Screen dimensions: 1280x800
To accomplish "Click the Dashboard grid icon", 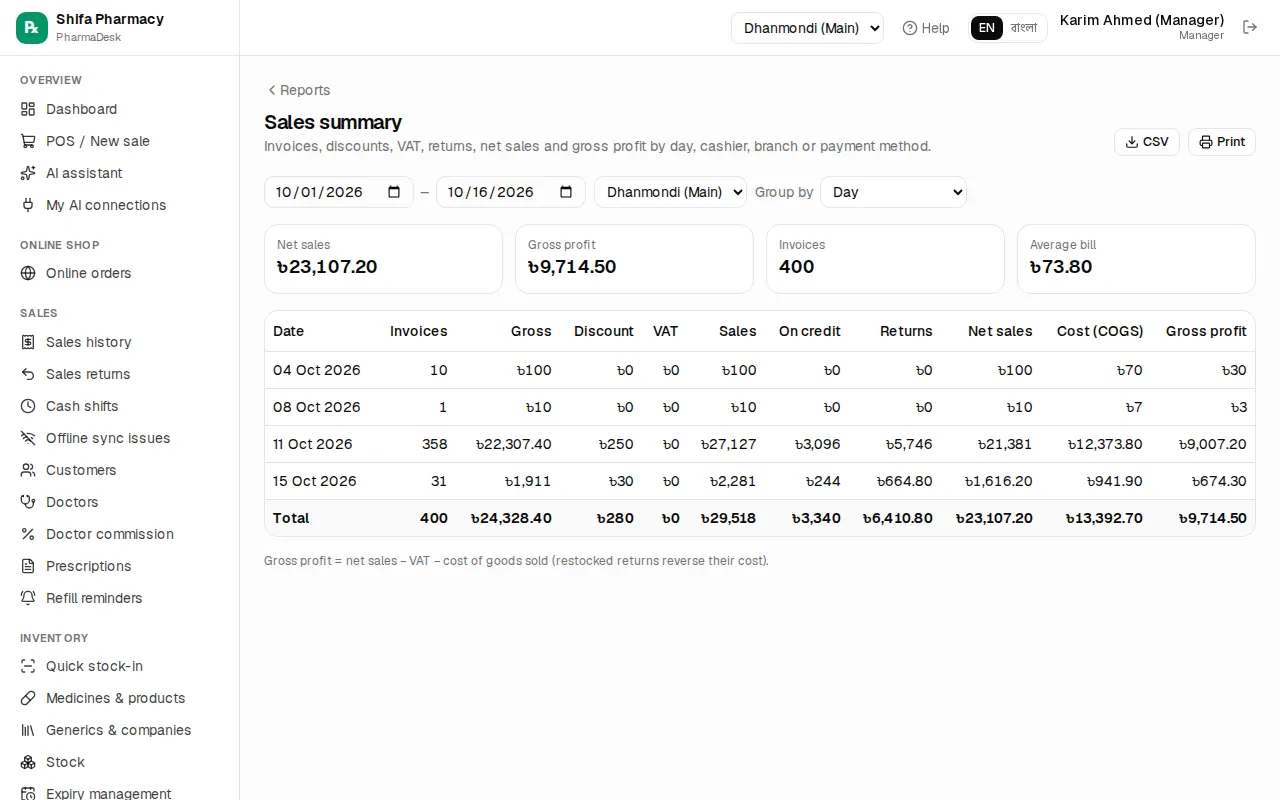I will tap(28, 109).
